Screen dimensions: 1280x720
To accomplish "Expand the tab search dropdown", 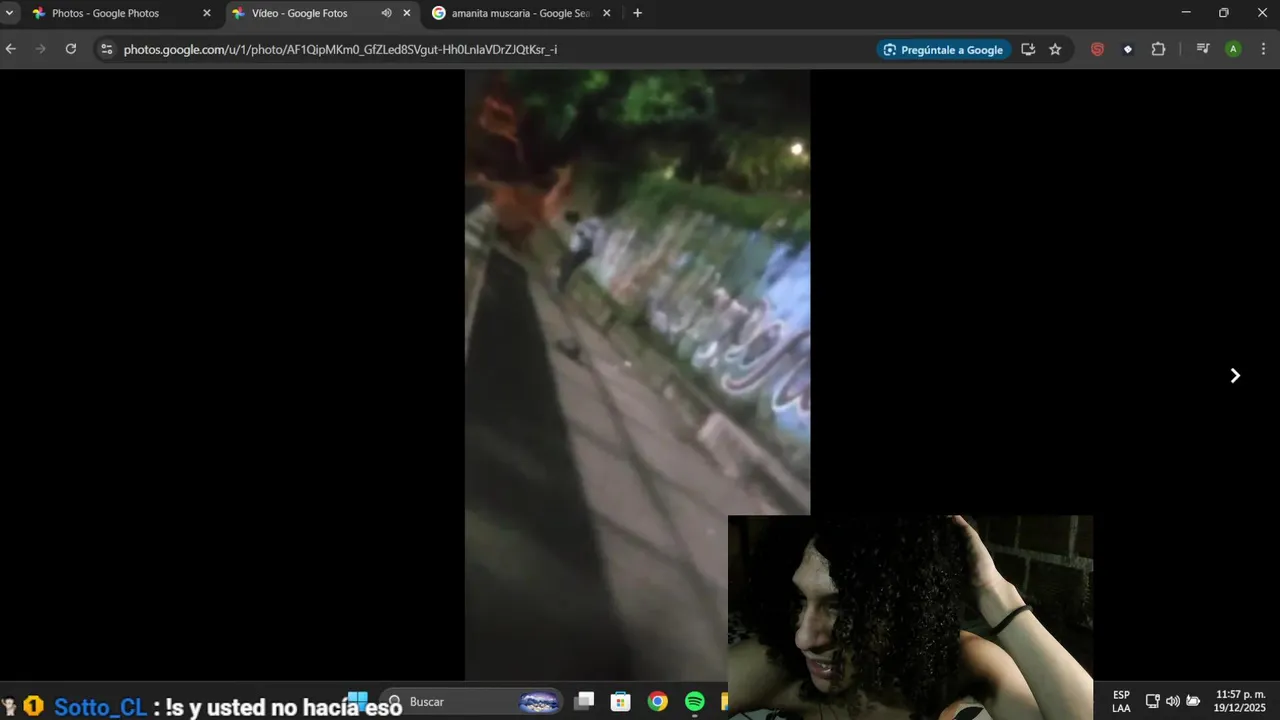I will (9, 13).
